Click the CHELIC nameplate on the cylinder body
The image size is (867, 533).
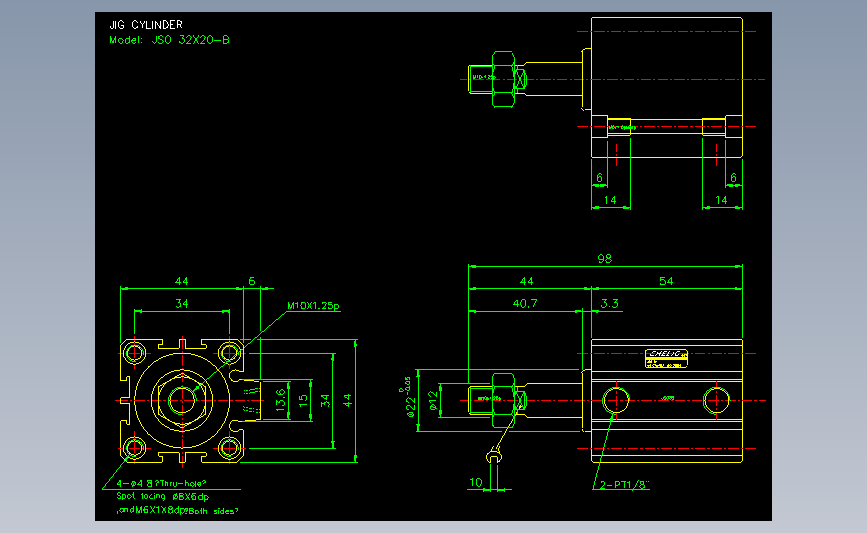666,358
